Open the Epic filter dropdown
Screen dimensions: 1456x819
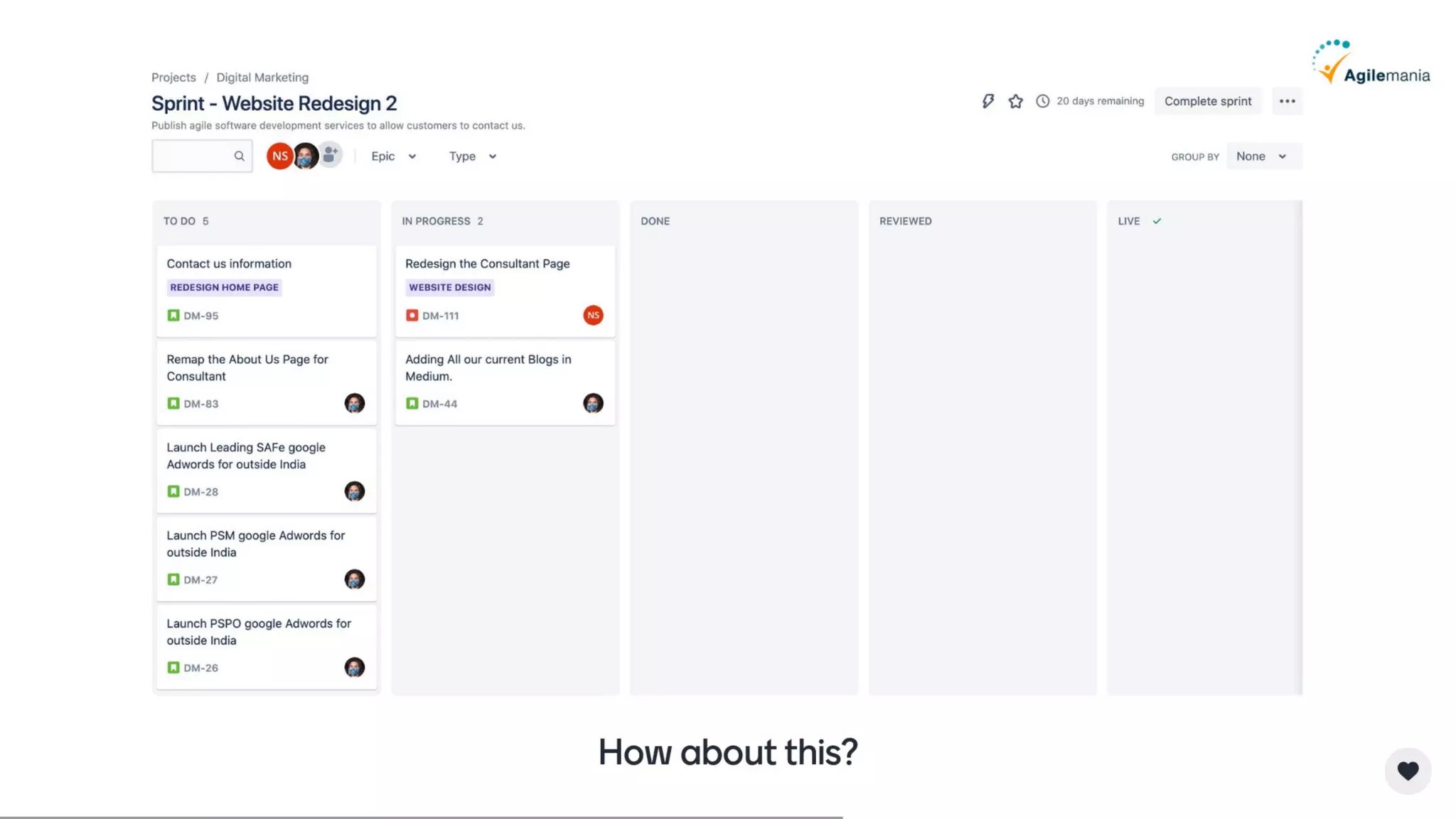(393, 156)
